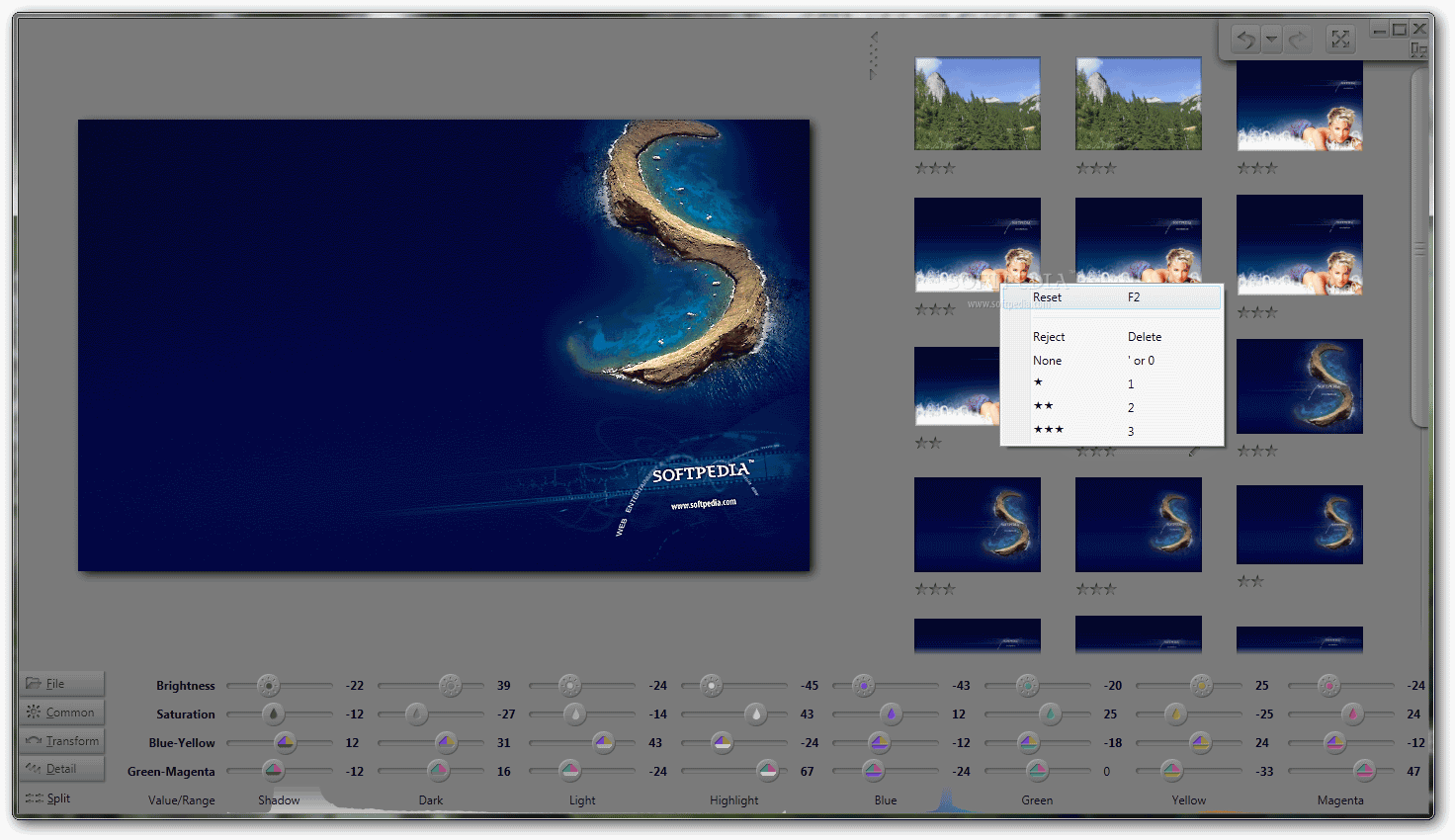Image resolution: width=1455 pixels, height=840 pixels.
Task: Click the Yellow Blue-Yellow slider handle
Action: 1200,742
